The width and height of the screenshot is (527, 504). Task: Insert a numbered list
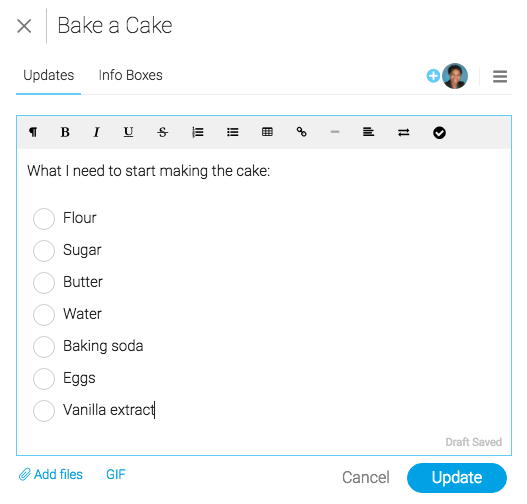198,132
